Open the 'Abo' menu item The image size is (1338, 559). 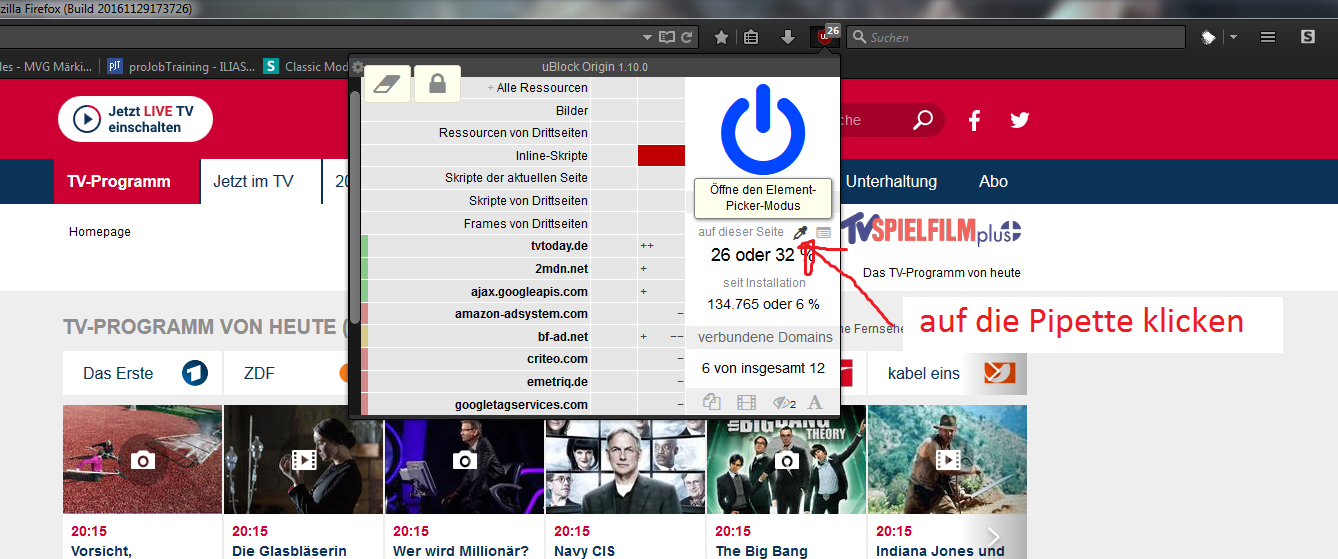click(x=993, y=181)
